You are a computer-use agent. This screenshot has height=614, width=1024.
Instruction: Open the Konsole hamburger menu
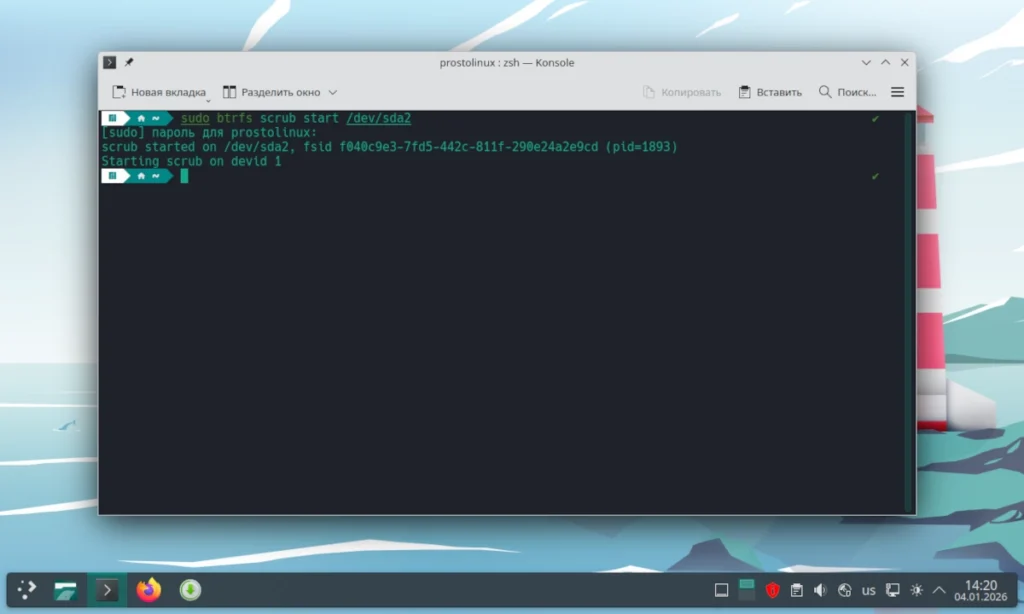pyautogui.click(x=897, y=92)
